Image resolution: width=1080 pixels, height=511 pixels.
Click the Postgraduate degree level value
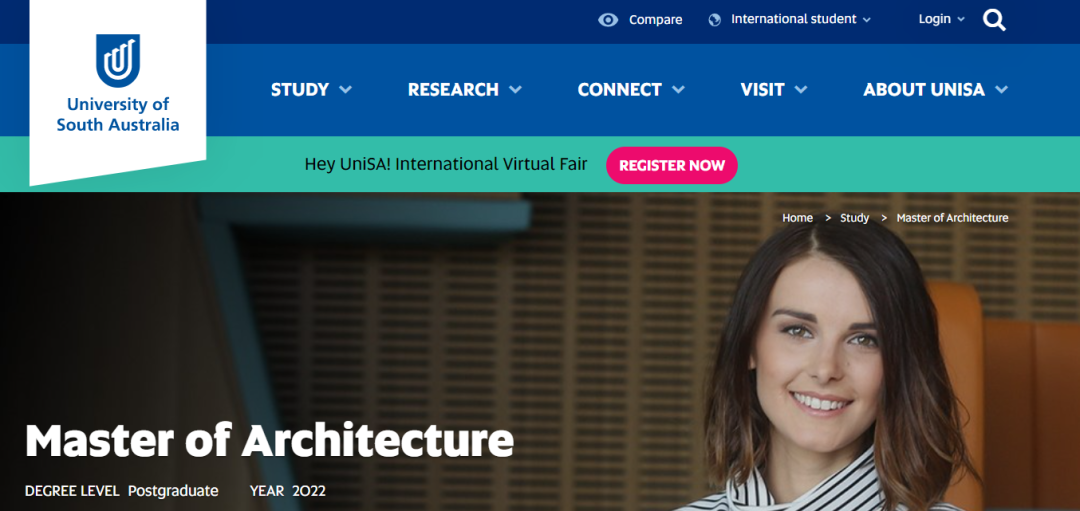coord(173,491)
